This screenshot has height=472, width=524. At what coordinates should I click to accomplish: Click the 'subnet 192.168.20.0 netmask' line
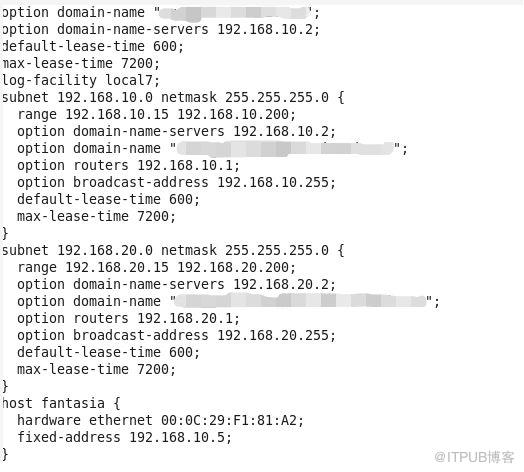pyautogui.click(x=173, y=251)
